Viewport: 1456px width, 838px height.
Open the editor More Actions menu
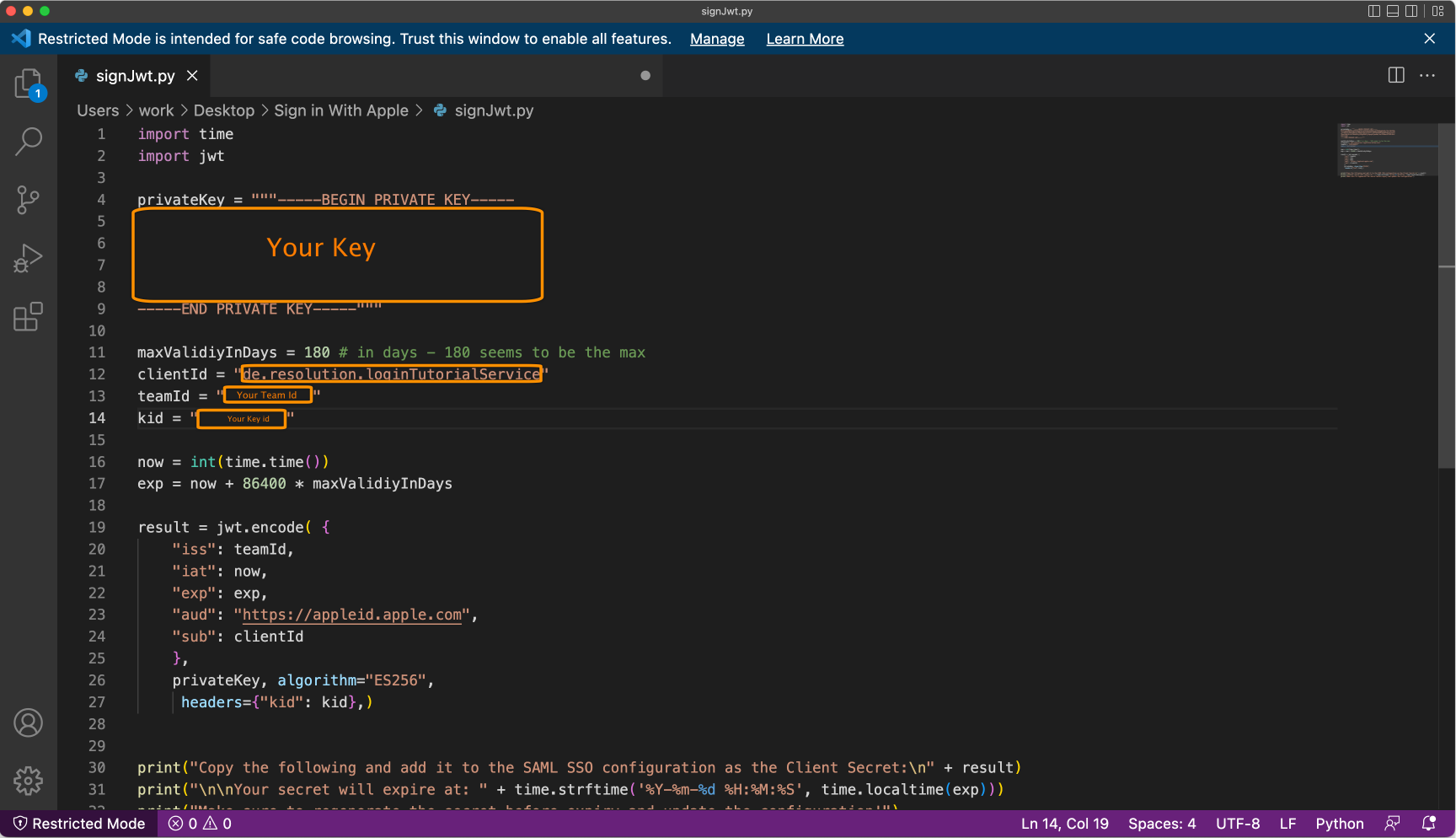[x=1427, y=75]
